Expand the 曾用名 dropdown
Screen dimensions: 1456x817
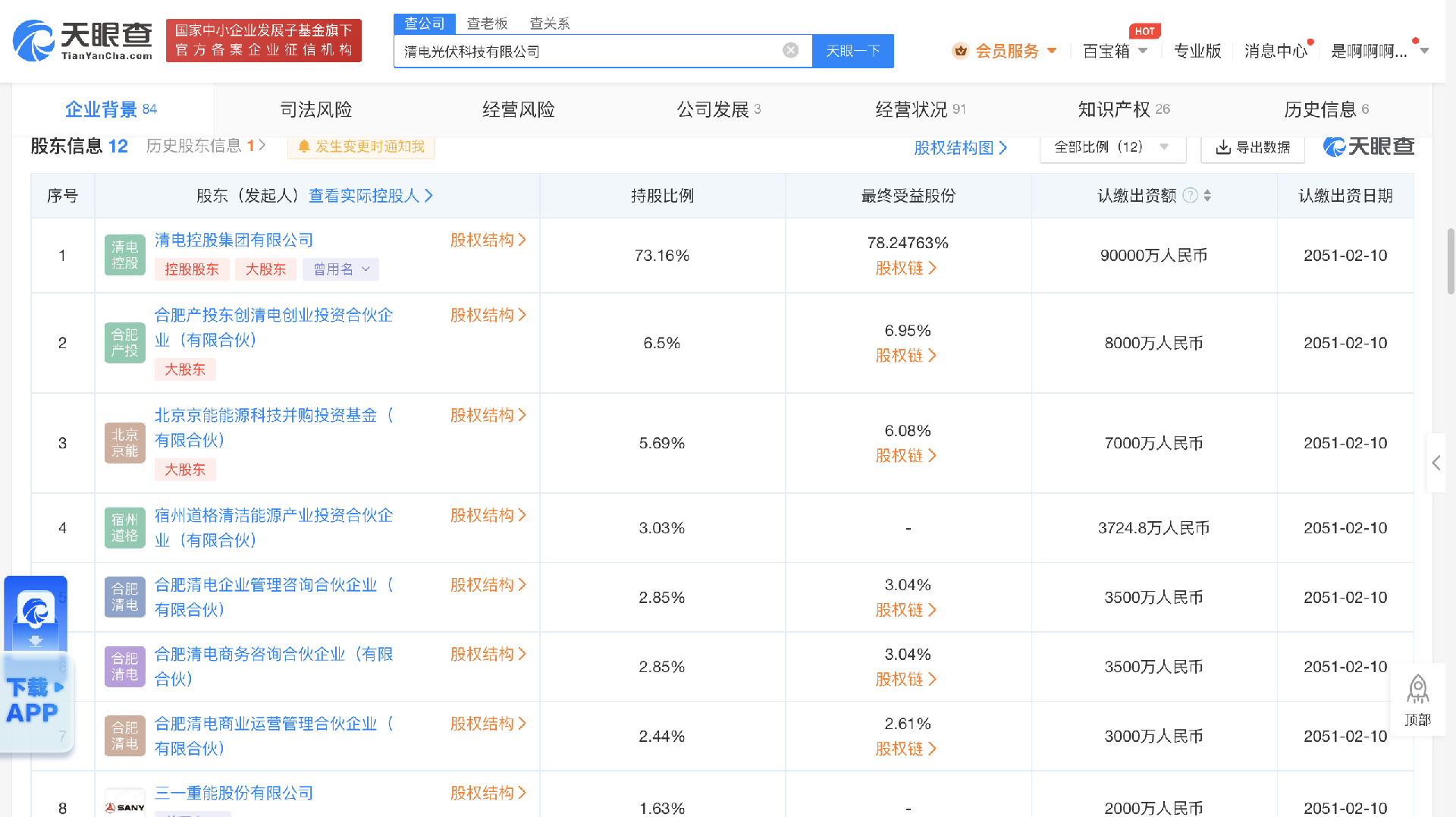tap(340, 269)
